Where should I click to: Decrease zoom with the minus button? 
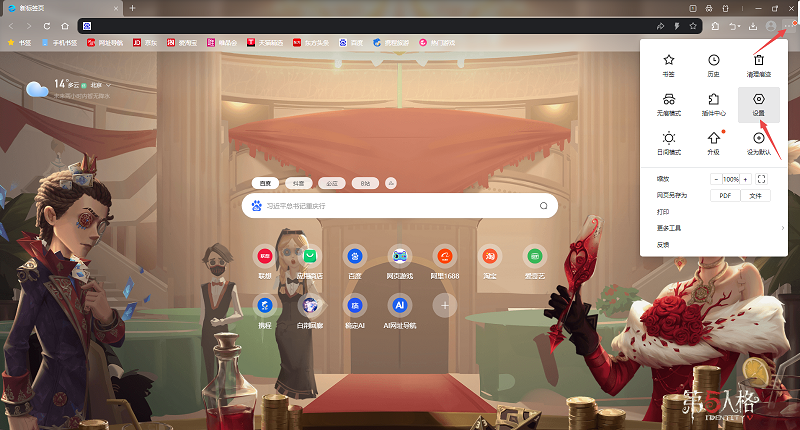click(716, 179)
